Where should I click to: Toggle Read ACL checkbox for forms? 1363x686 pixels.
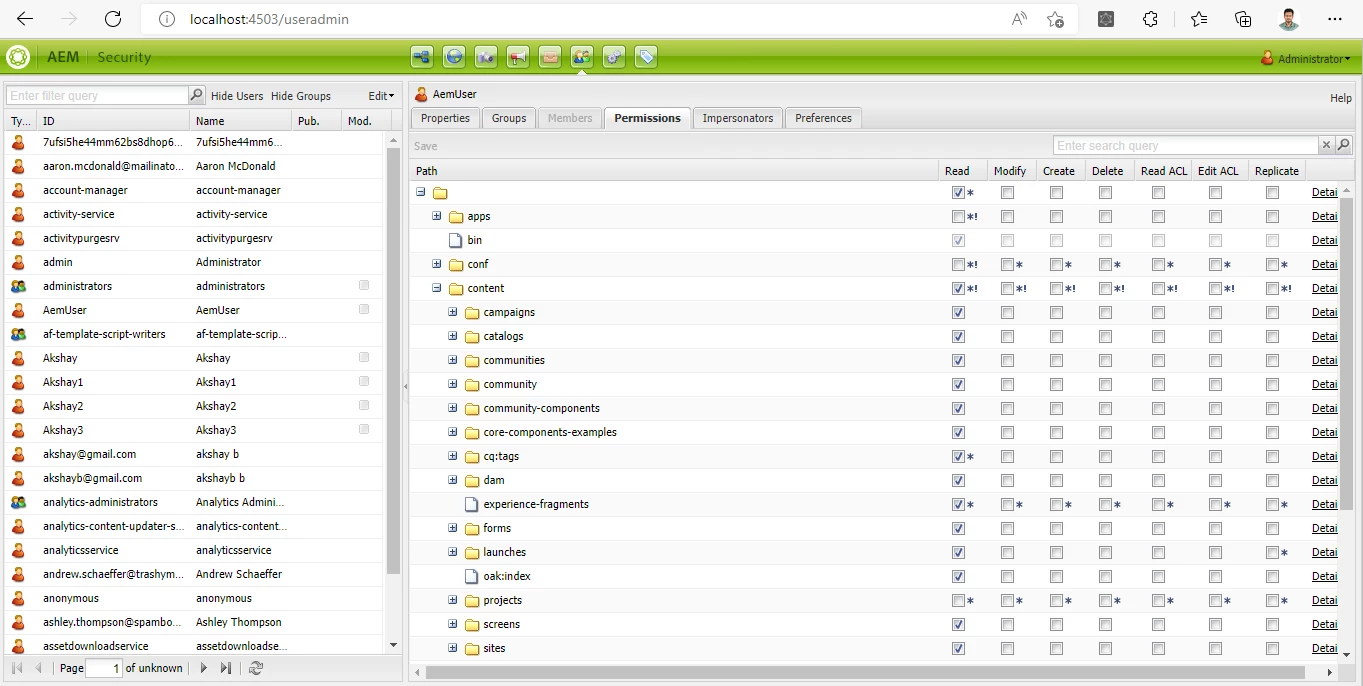(x=1158, y=528)
